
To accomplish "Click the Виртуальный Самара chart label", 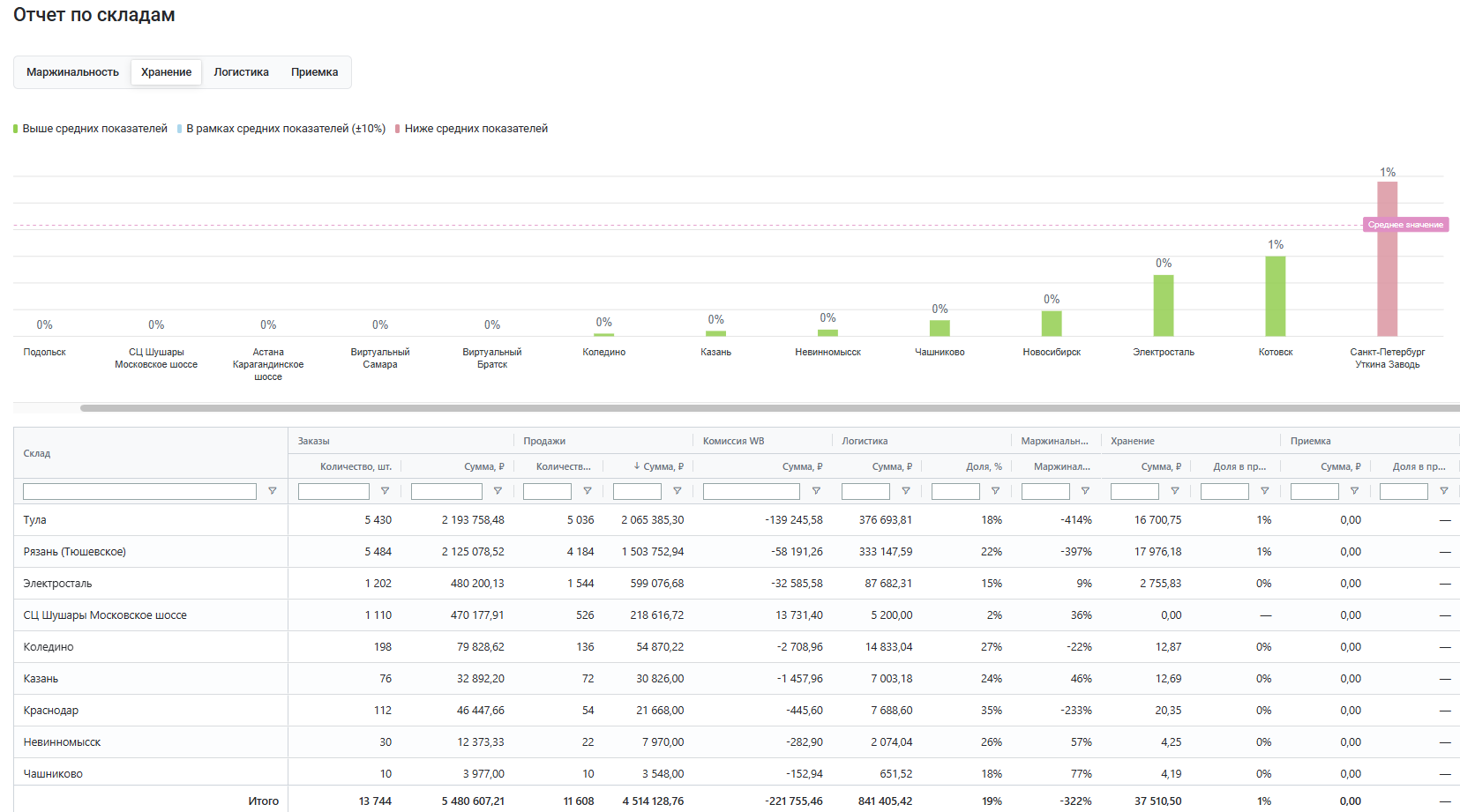I will coord(380,358).
